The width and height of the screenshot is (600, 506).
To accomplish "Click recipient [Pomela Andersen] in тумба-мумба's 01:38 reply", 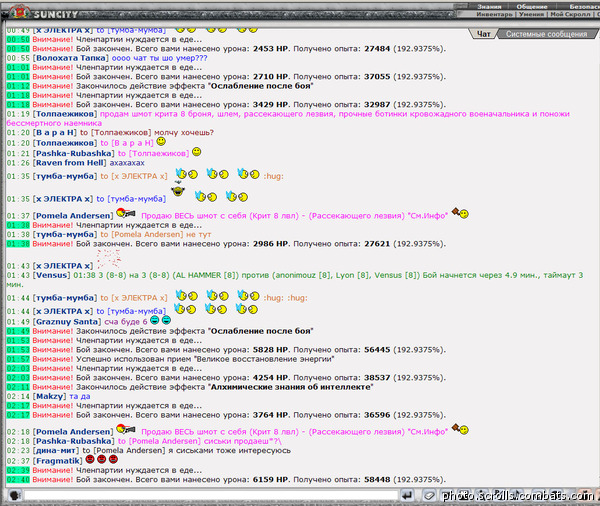I will [x=147, y=235].
